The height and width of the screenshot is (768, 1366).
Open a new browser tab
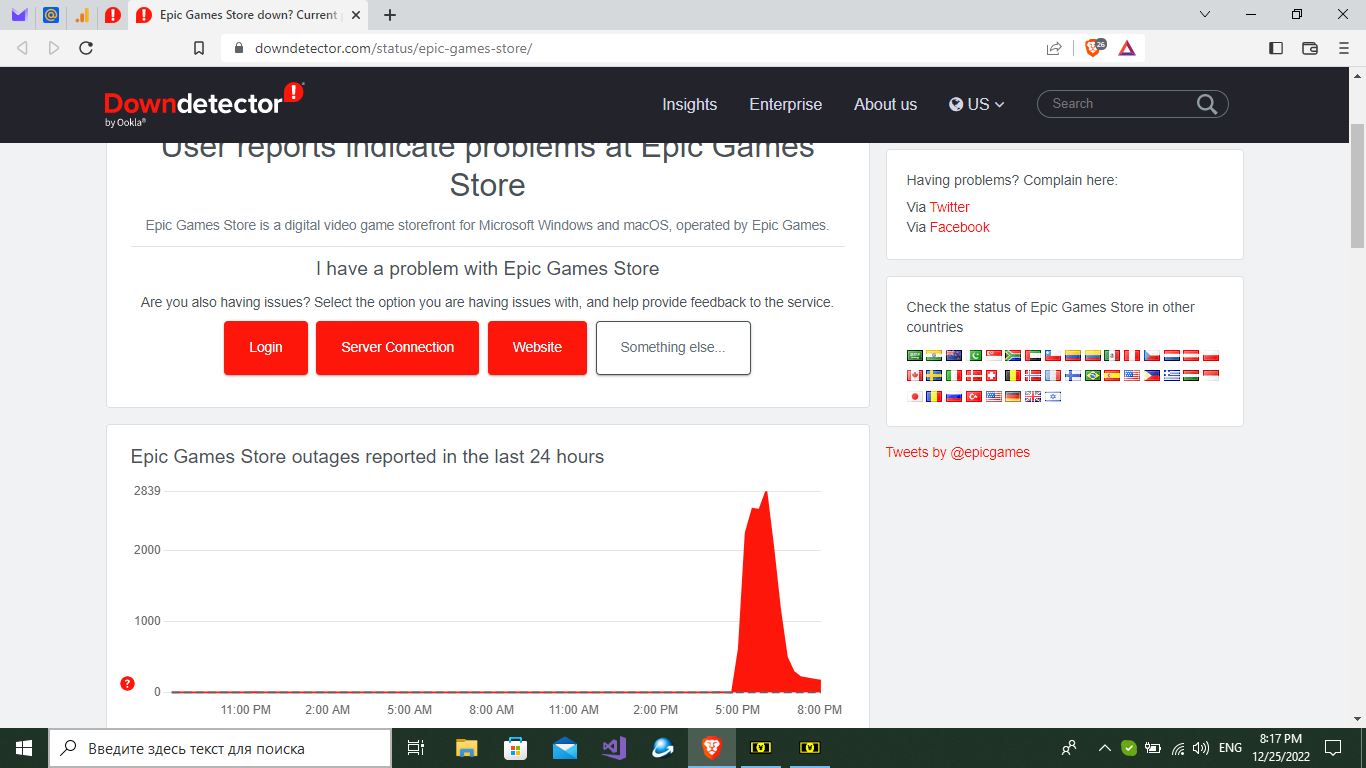[x=390, y=15]
